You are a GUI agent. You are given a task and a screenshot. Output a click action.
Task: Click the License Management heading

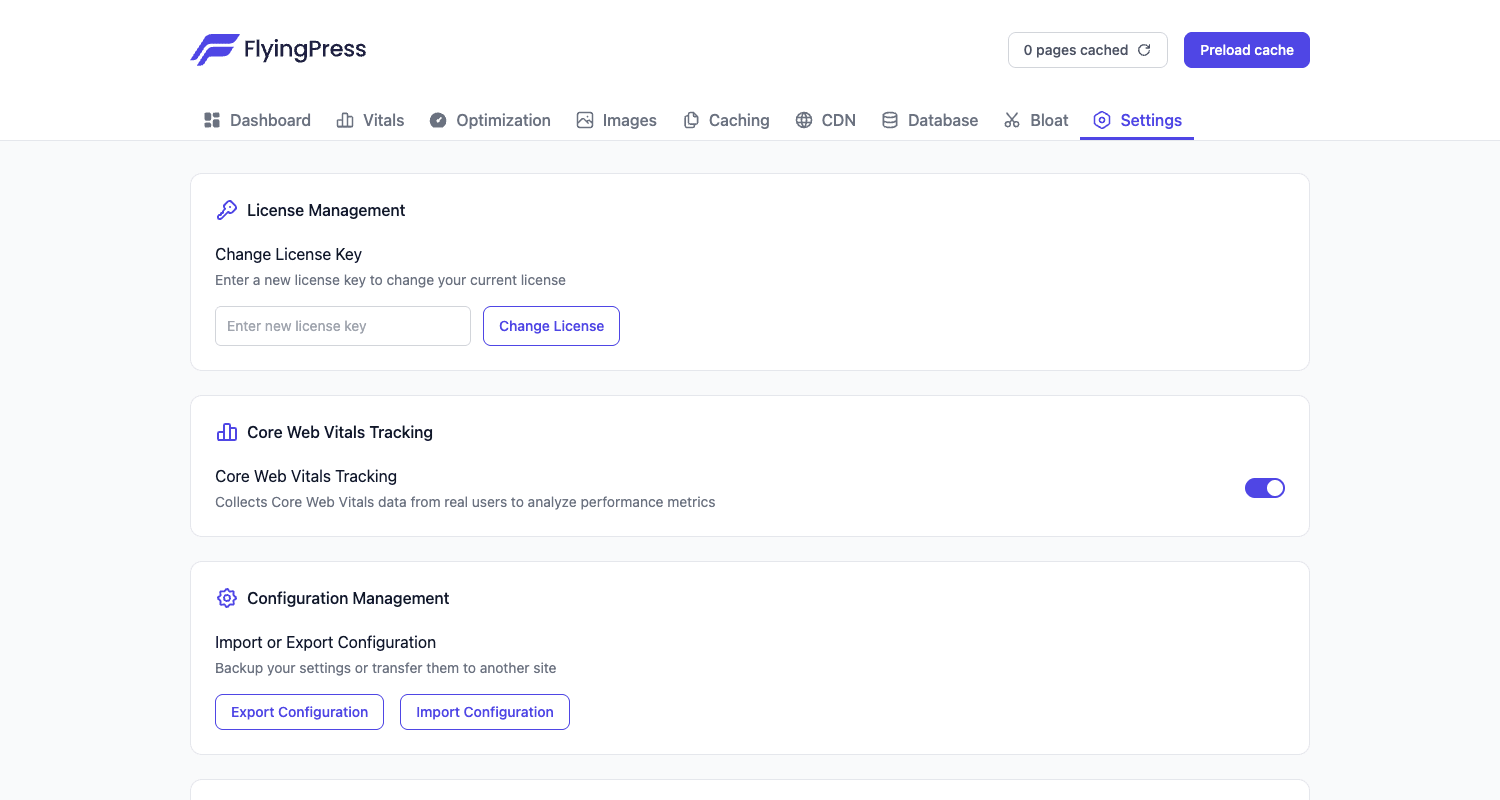pos(326,210)
